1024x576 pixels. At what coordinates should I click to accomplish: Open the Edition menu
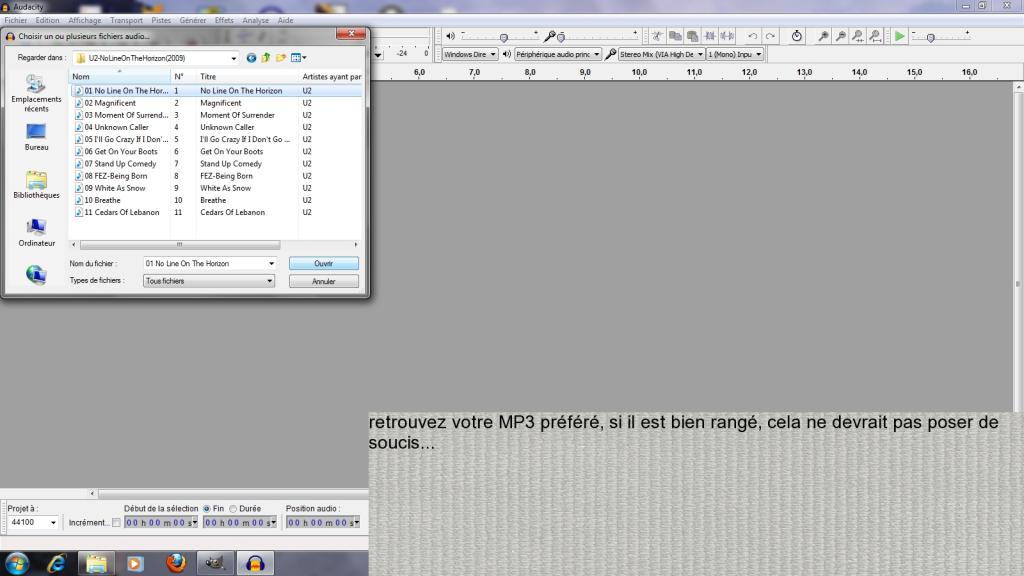tap(47, 20)
